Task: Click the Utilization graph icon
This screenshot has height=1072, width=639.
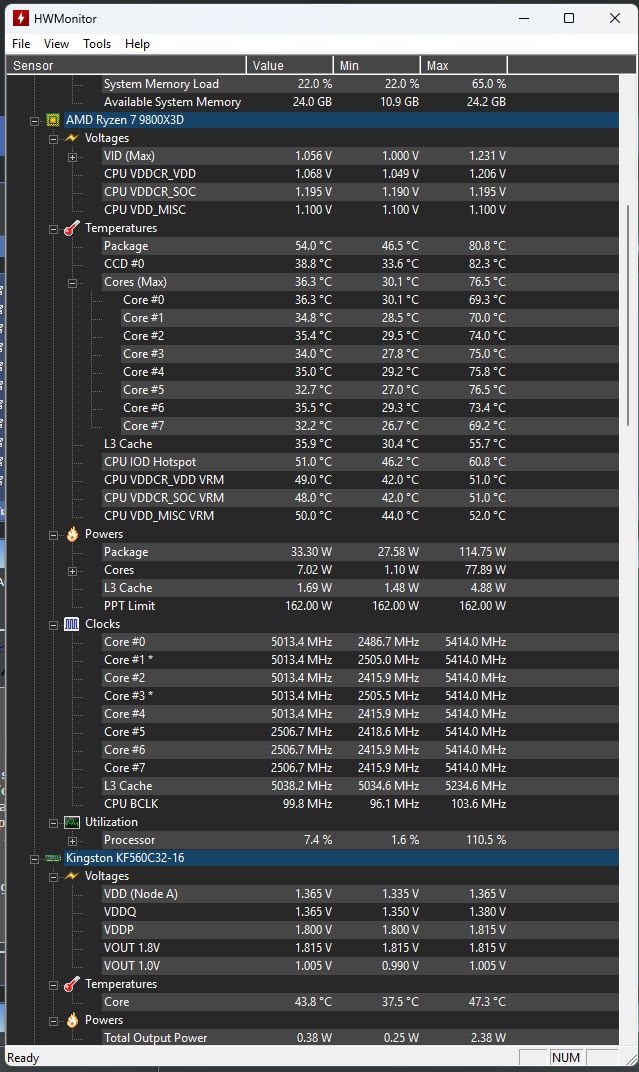Action: [72, 822]
